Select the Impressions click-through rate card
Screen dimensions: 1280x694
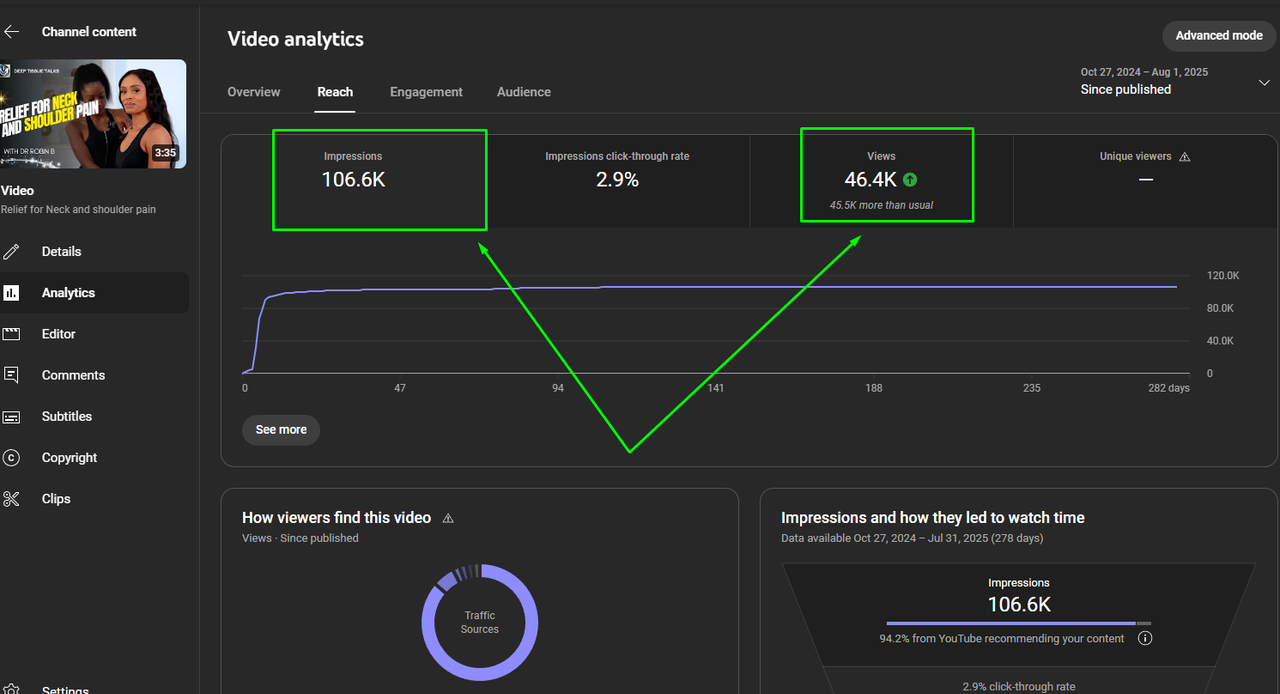click(617, 180)
